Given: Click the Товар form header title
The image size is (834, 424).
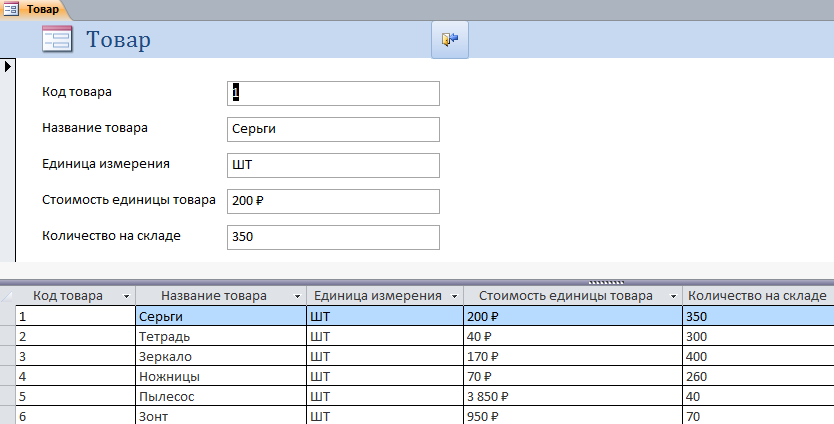Looking at the screenshot, I should [x=119, y=40].
